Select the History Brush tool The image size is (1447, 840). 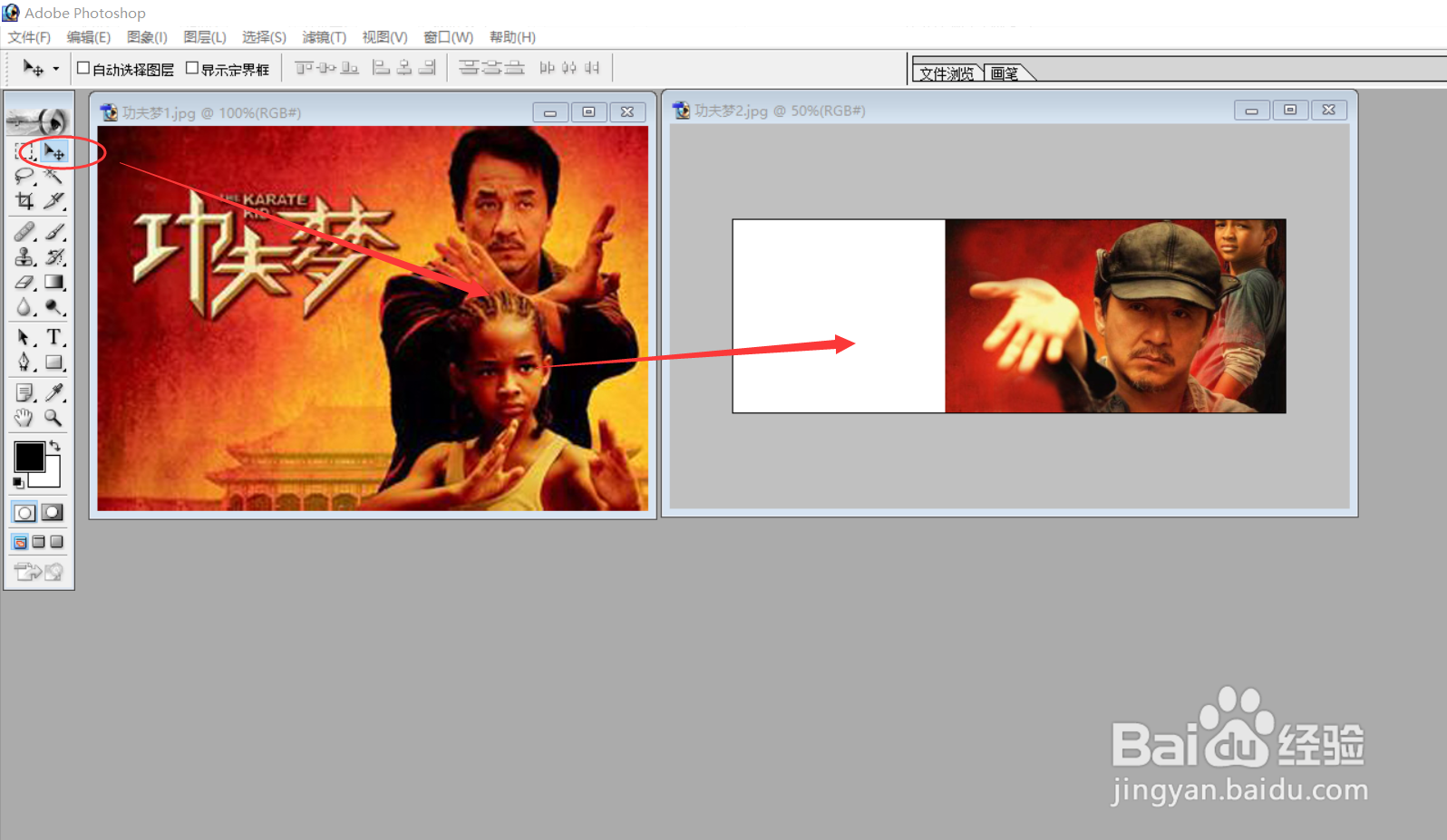[54, 257]
